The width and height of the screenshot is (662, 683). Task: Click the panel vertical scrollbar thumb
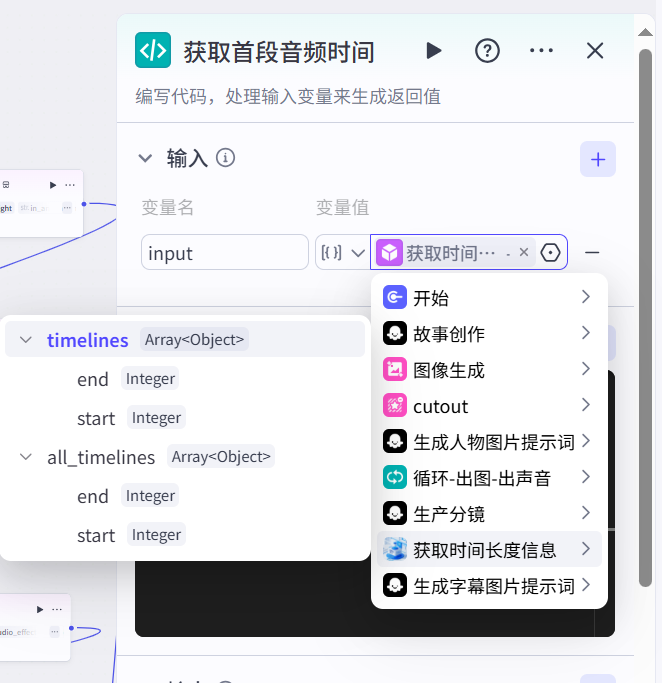(x=645, y=318)
